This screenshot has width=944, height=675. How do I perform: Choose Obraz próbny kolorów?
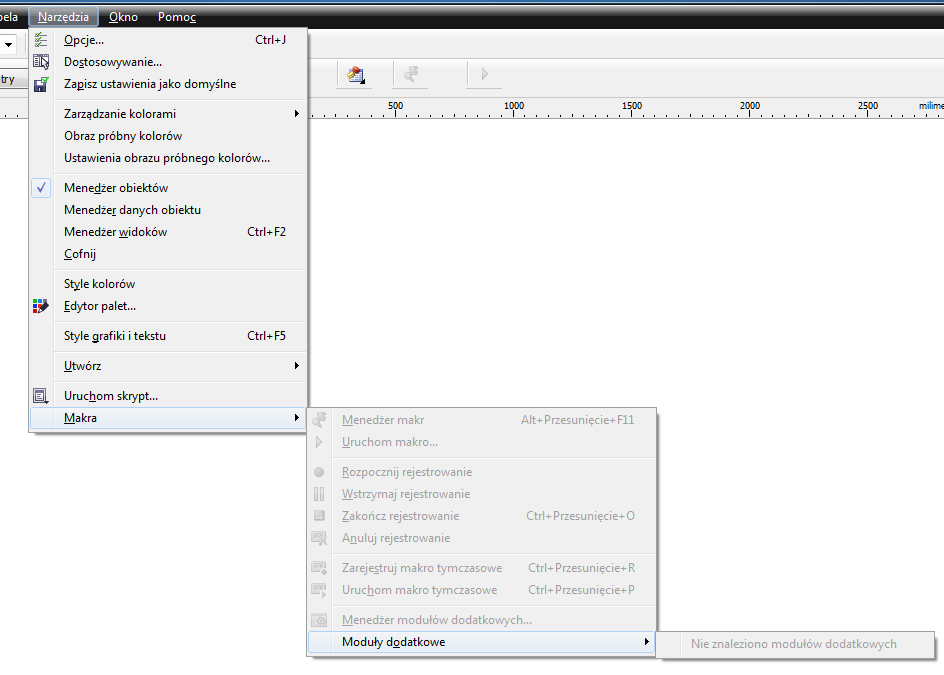[x=123, y=136]
